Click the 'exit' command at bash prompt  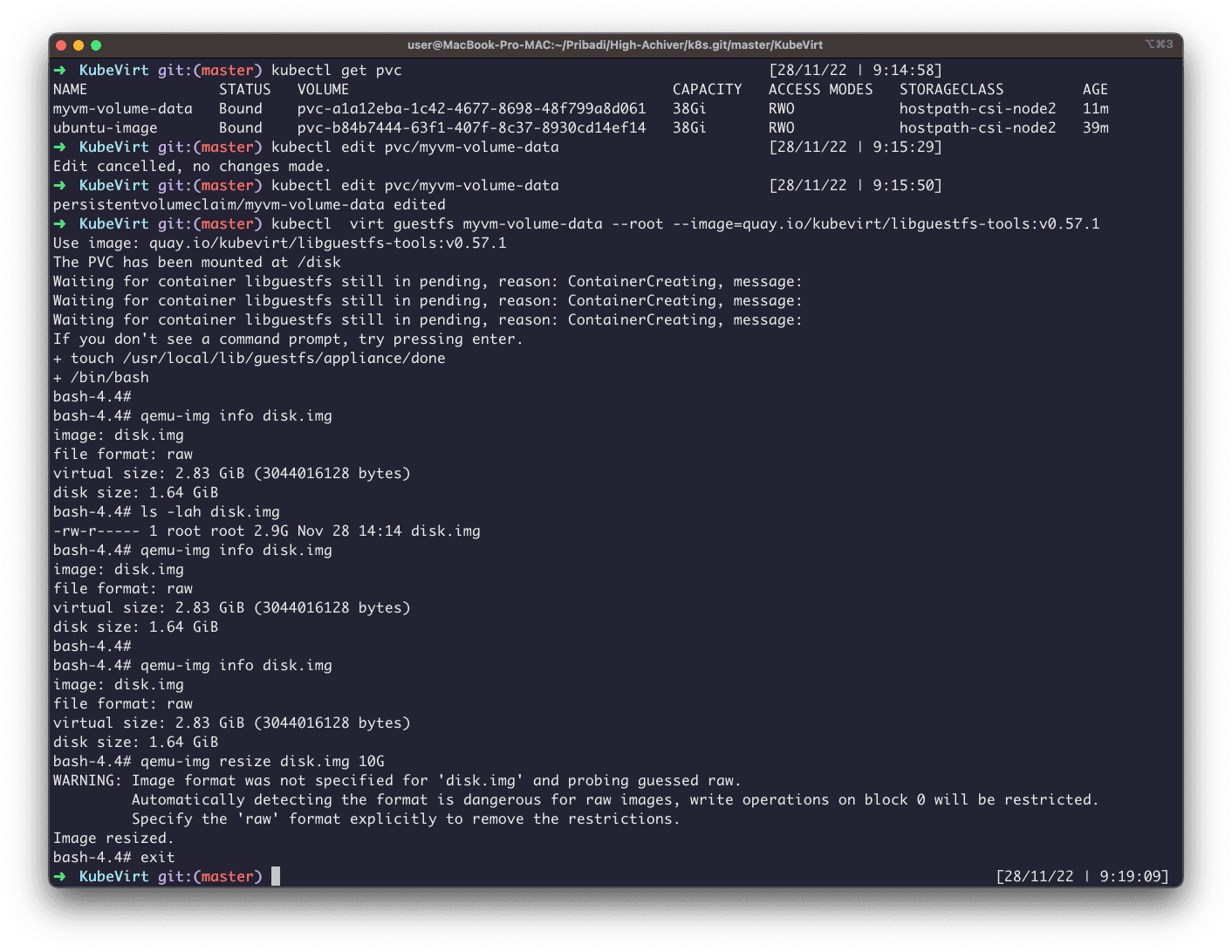coord(157,858)
